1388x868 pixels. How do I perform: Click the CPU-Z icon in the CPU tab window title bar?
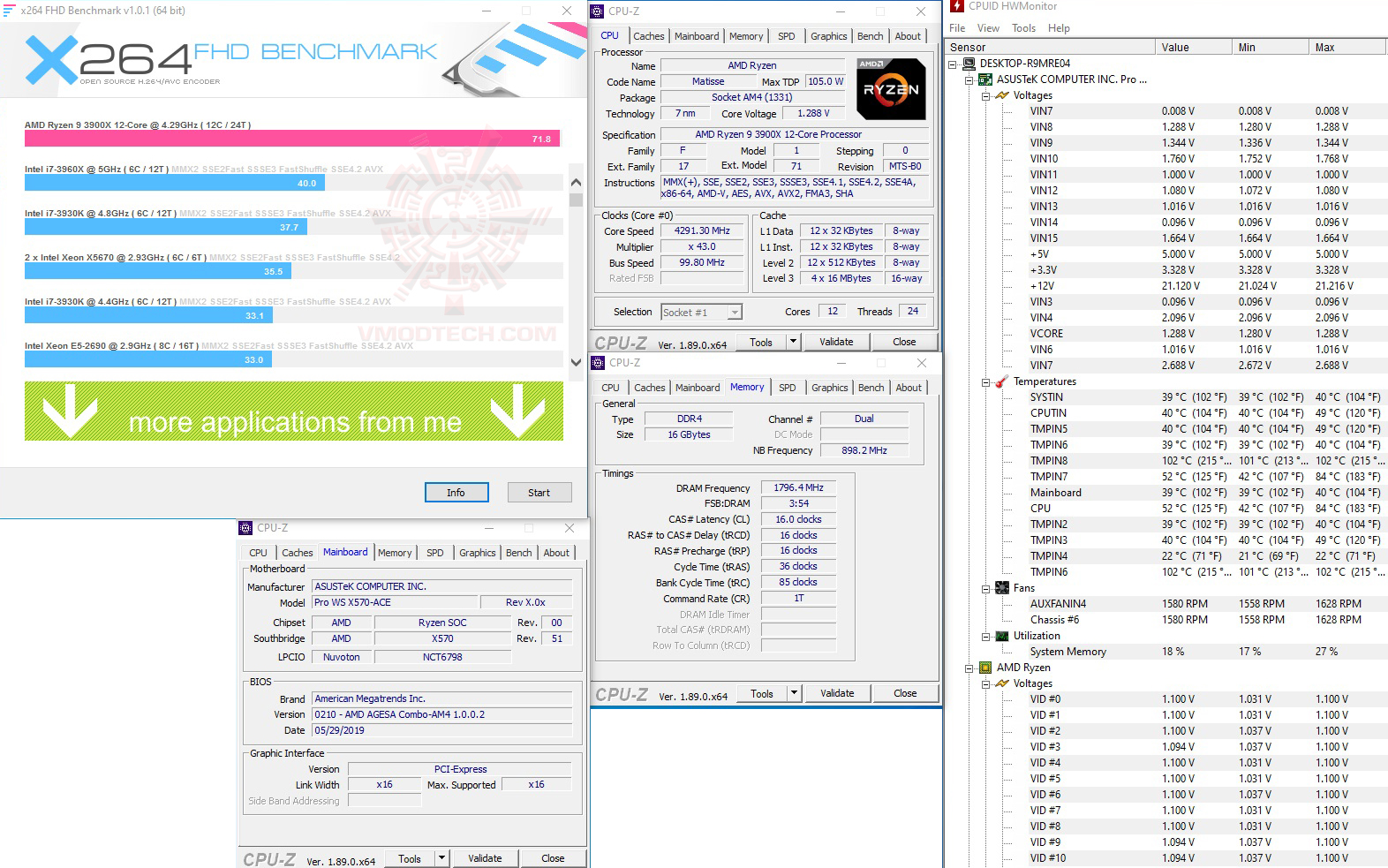click(598, 11)
